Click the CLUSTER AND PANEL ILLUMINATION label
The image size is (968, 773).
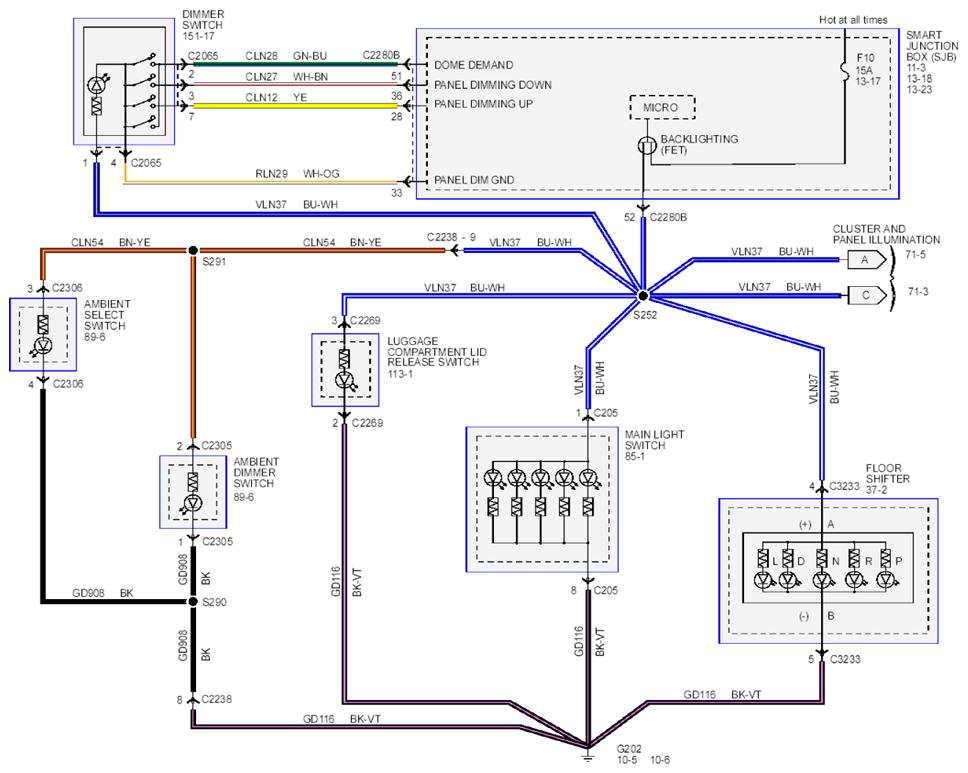pyautogui.click(x=886, y=234)
